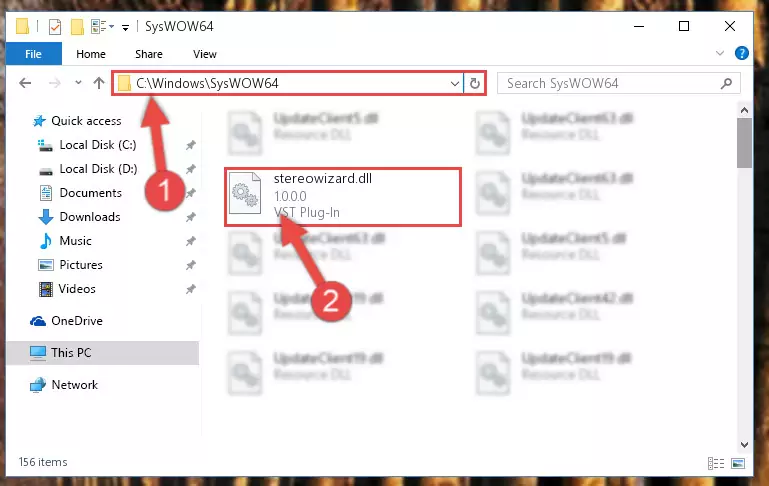The image size is (769, 486).
Task: Switch to details list view
Action: tap(716, 463)
